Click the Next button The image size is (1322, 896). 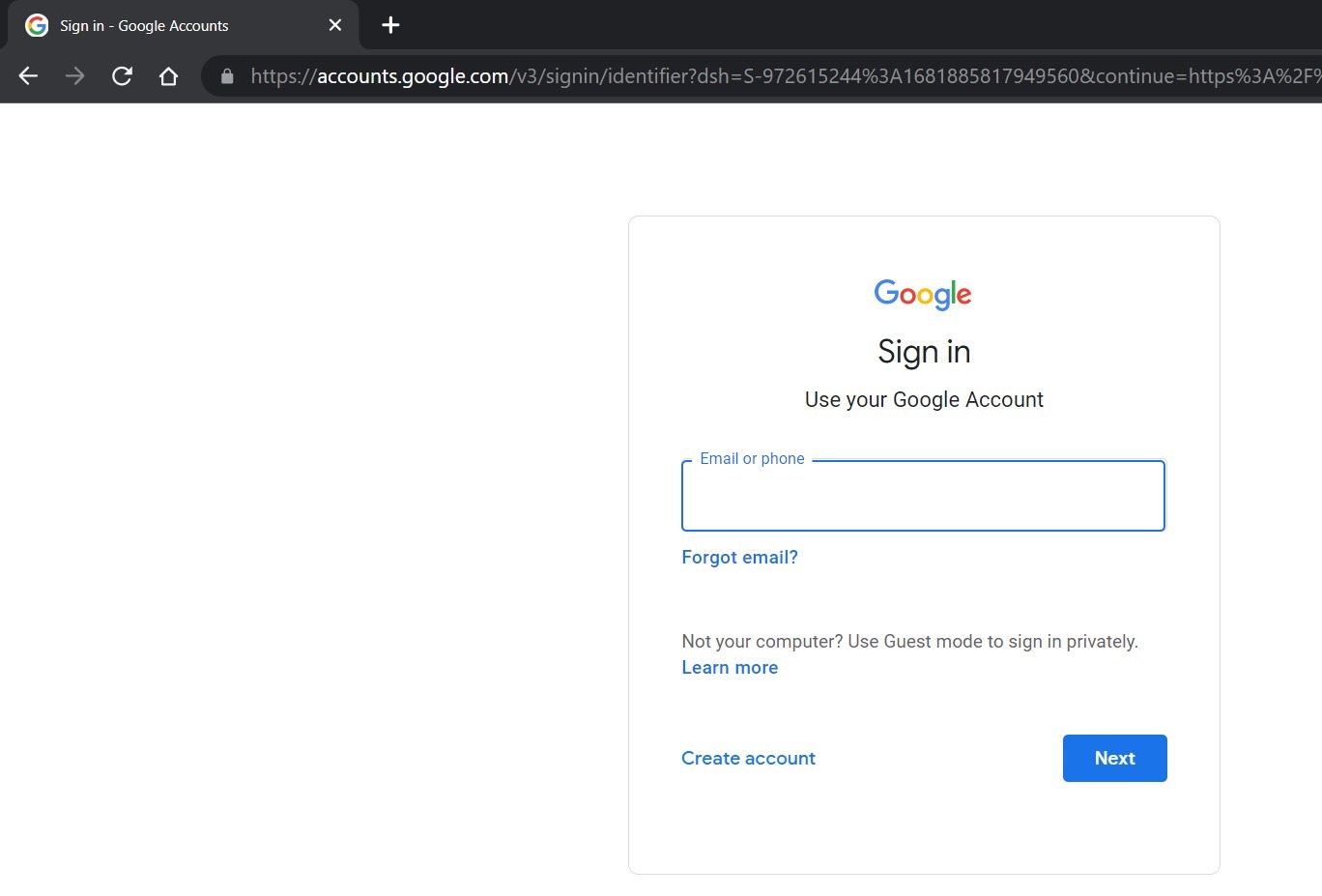click(x=1114, y=758)
